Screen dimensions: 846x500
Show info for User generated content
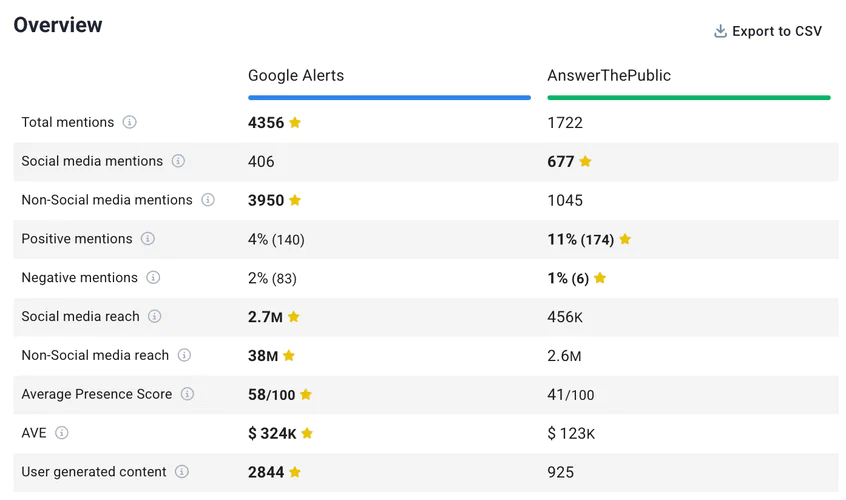tap(182, 471)
